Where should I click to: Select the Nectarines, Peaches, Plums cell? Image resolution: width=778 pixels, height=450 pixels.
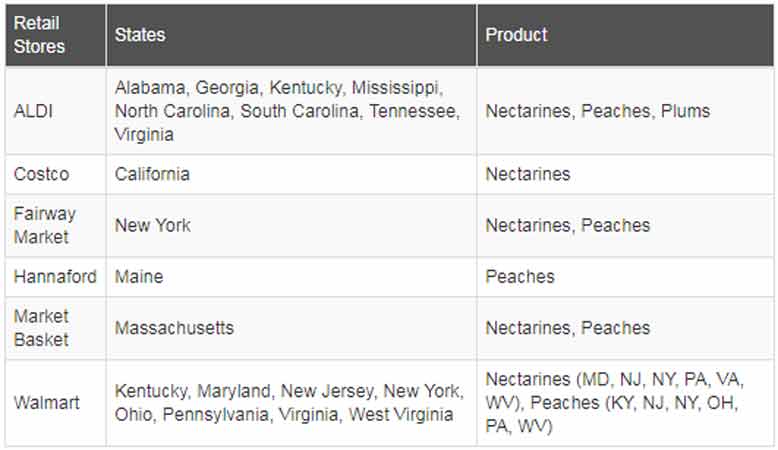pyautogui.click(x=625, y=111)
